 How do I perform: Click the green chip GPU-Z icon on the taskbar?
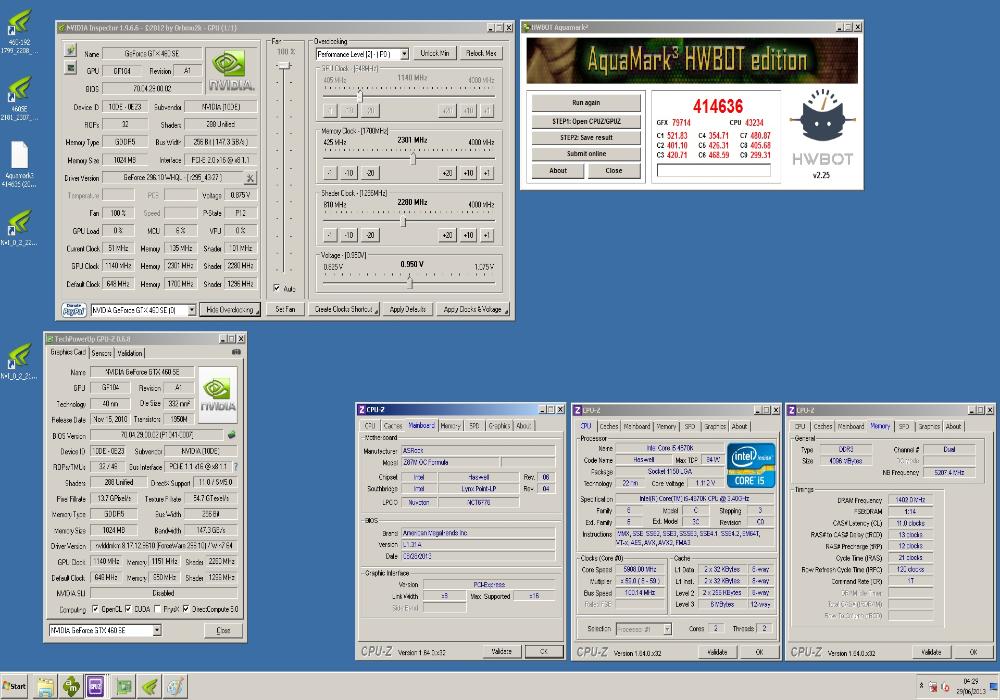(124, 687)
